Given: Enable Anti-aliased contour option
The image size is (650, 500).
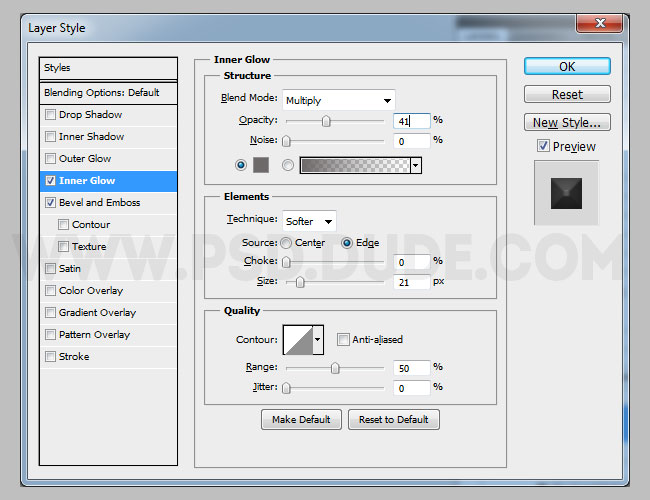Looking at the screenshot, I should (x=343, y=340).
